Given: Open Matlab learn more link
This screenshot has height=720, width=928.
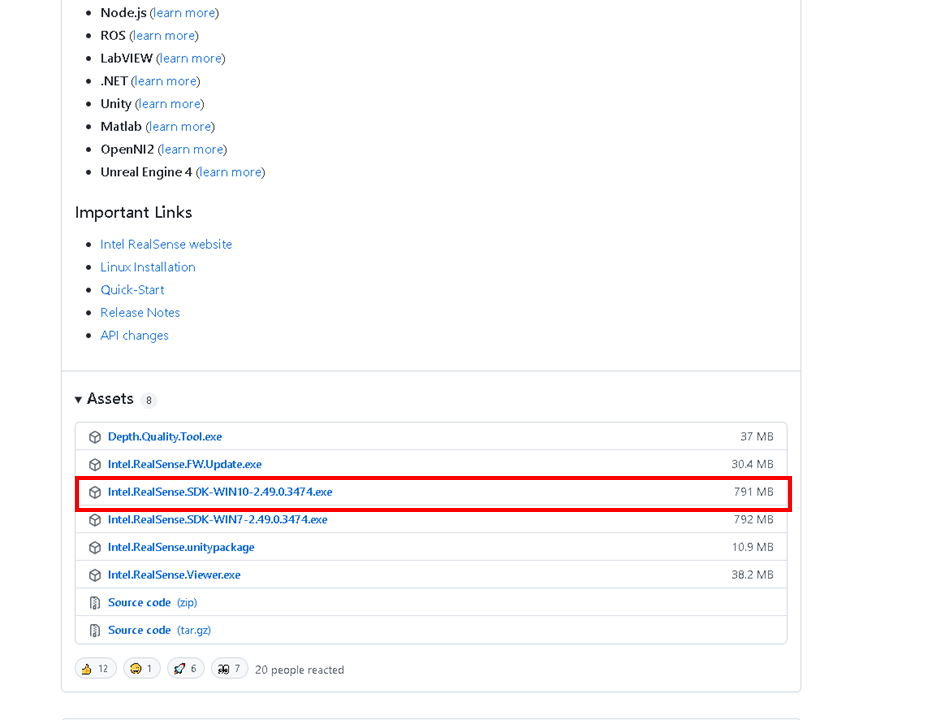Looking at the screenshot, I should [x=180, y=127].
